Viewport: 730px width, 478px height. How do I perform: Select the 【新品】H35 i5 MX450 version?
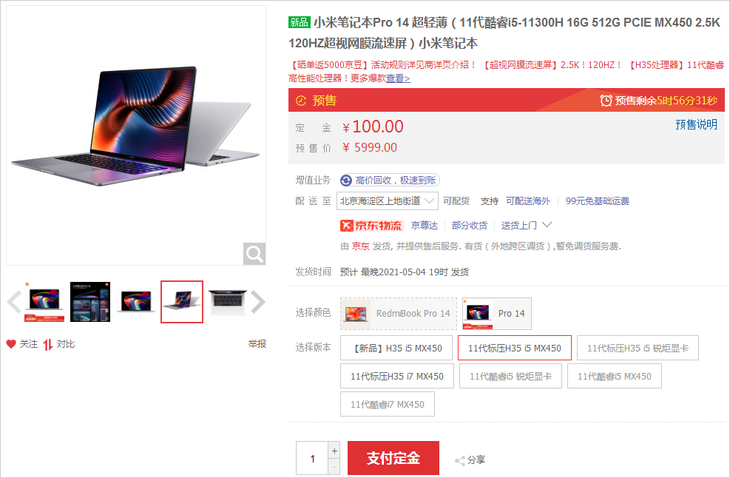396,348
